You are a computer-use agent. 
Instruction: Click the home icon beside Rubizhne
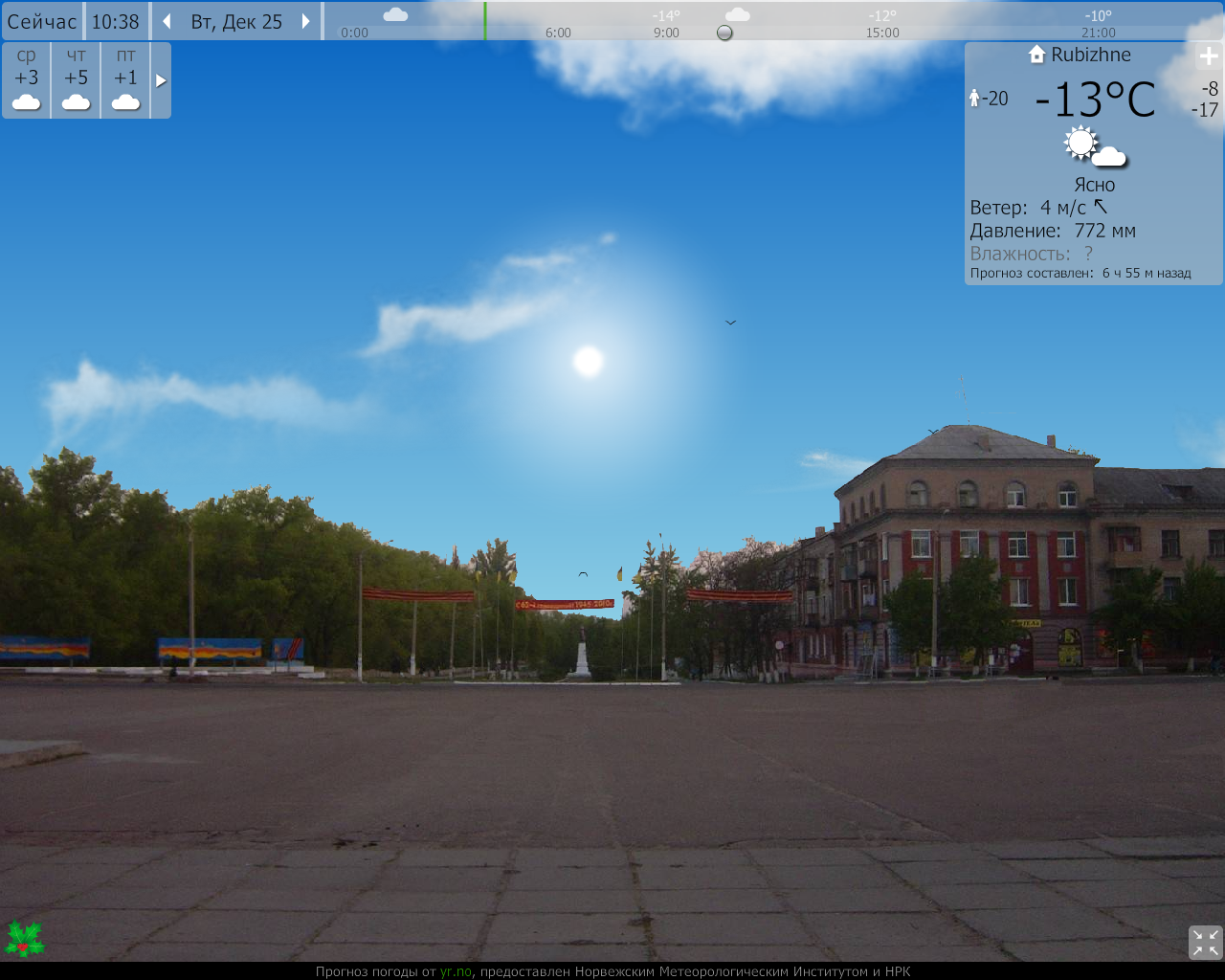coord(1036,55)
